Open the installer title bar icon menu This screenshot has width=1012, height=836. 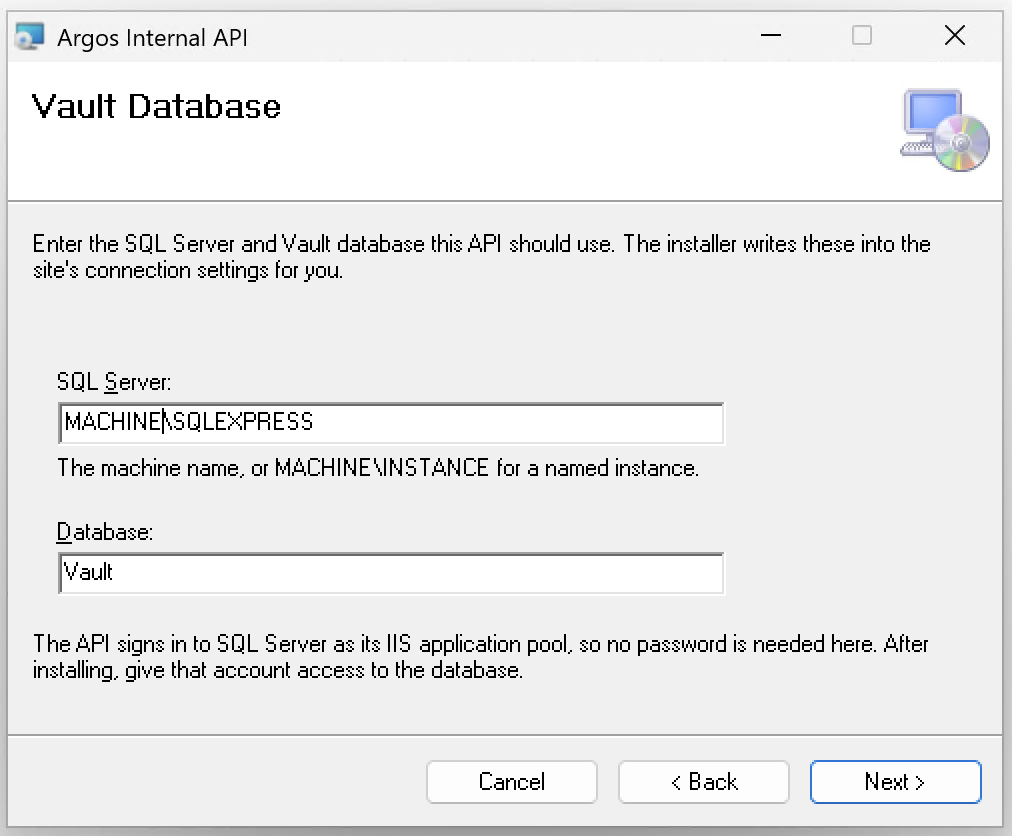click(x=30, y=37)
